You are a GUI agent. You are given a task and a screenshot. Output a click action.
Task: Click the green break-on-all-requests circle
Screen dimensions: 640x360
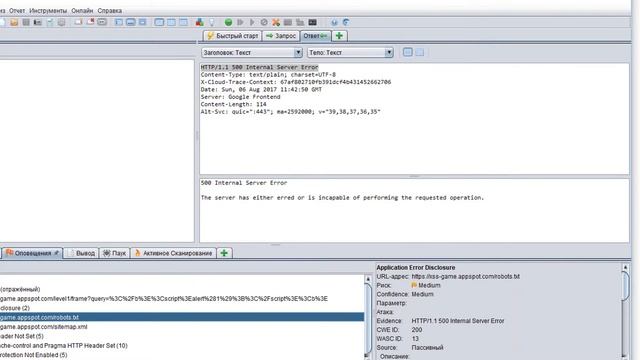tap(228, 22)
